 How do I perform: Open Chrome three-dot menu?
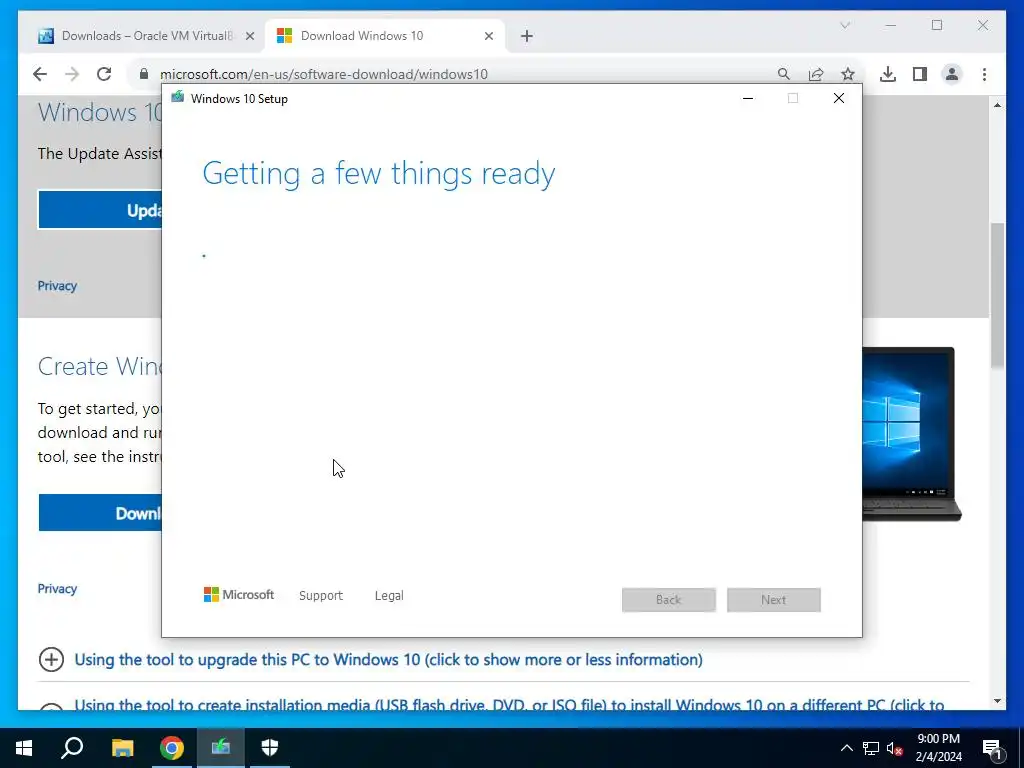coord(984,74)
